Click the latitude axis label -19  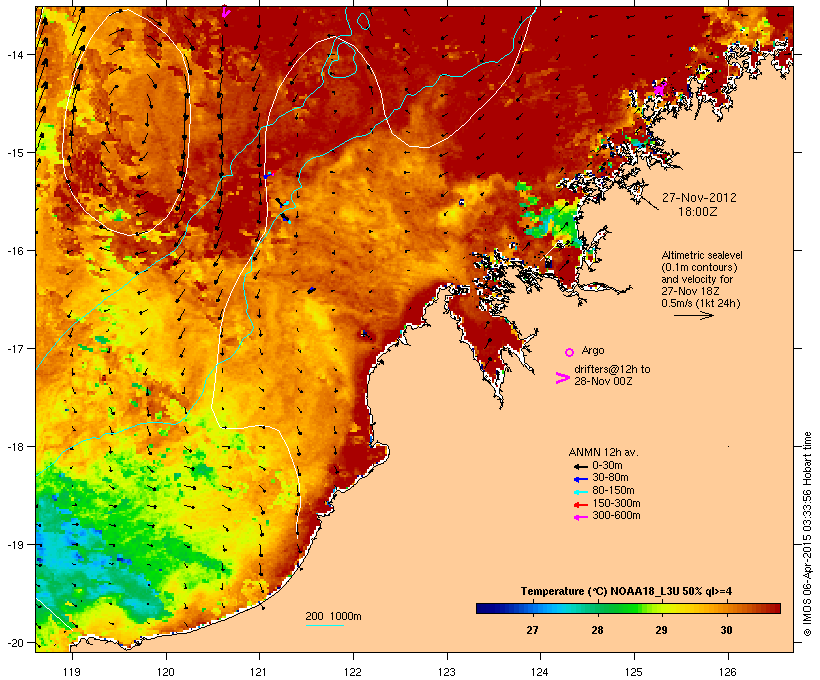pos(15,545)
